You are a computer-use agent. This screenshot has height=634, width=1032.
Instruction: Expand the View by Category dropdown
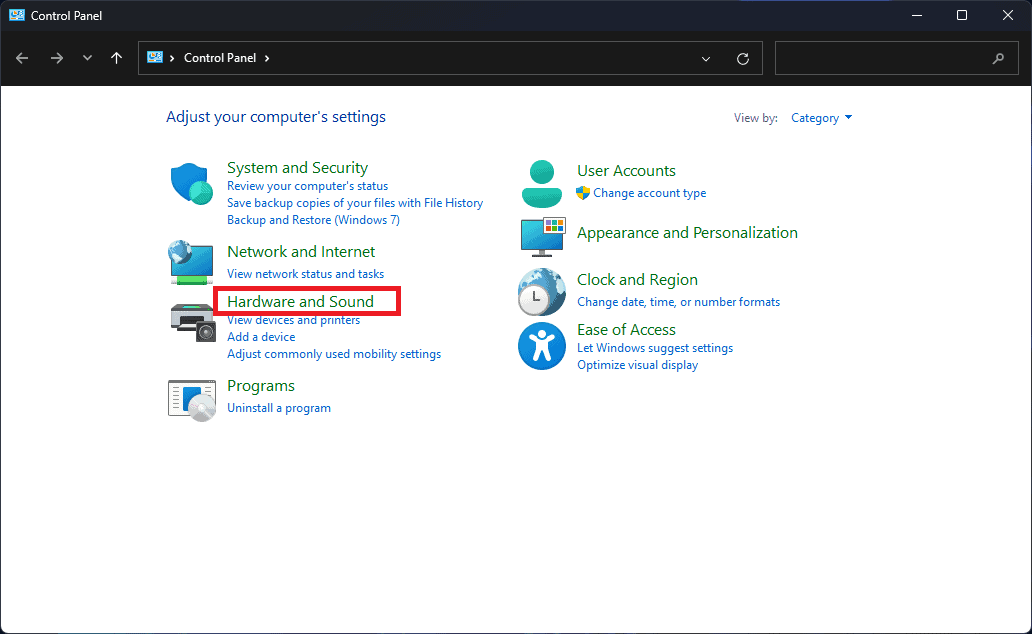point(821,118)
